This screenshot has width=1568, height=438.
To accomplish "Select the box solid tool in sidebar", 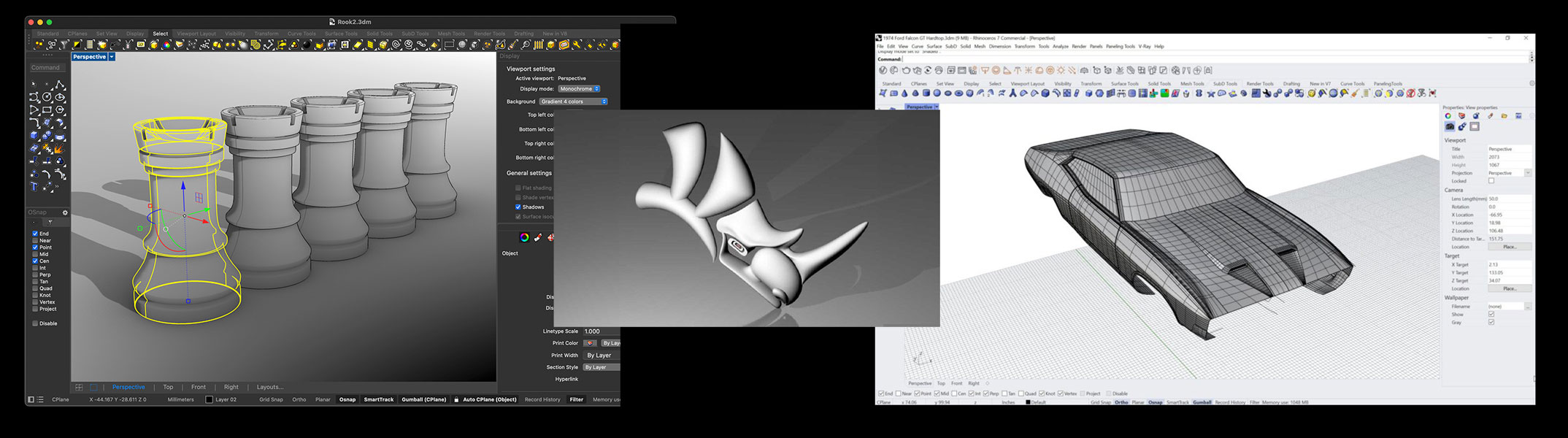I will [x=34, y=136].
